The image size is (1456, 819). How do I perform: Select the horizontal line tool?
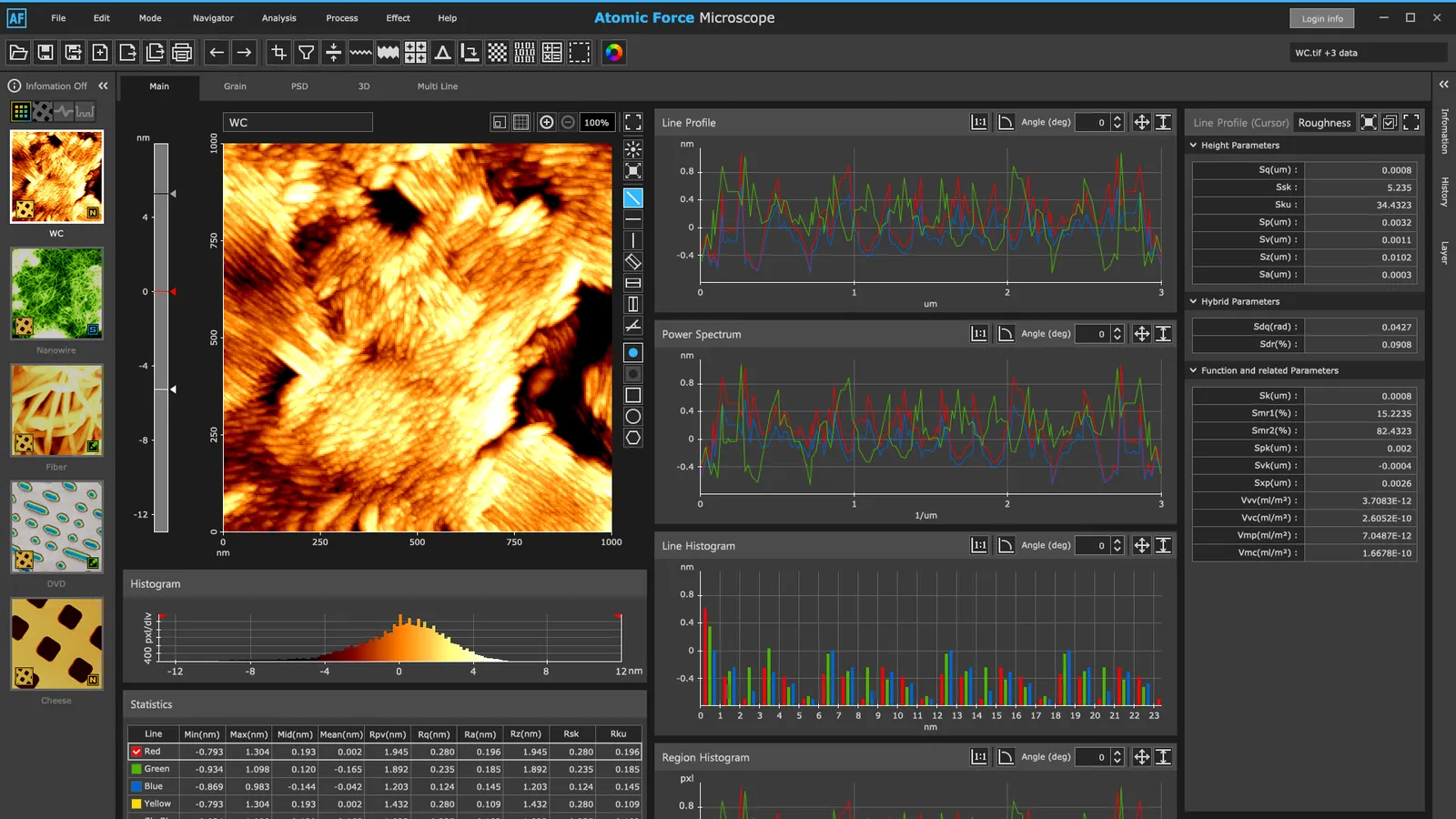(x=633, y=219)
